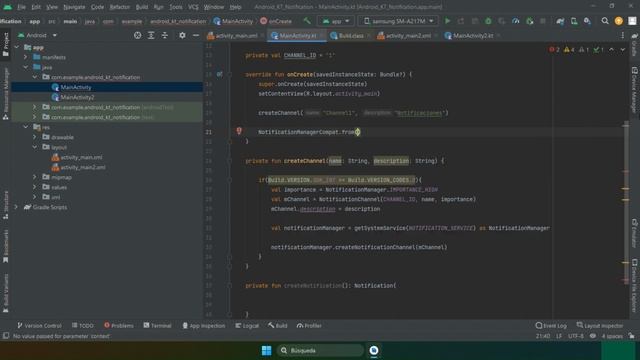Viewport: 640px width, 360px height.
Task: Run the app with the green play icon
Action: click(x=447, y=21)
